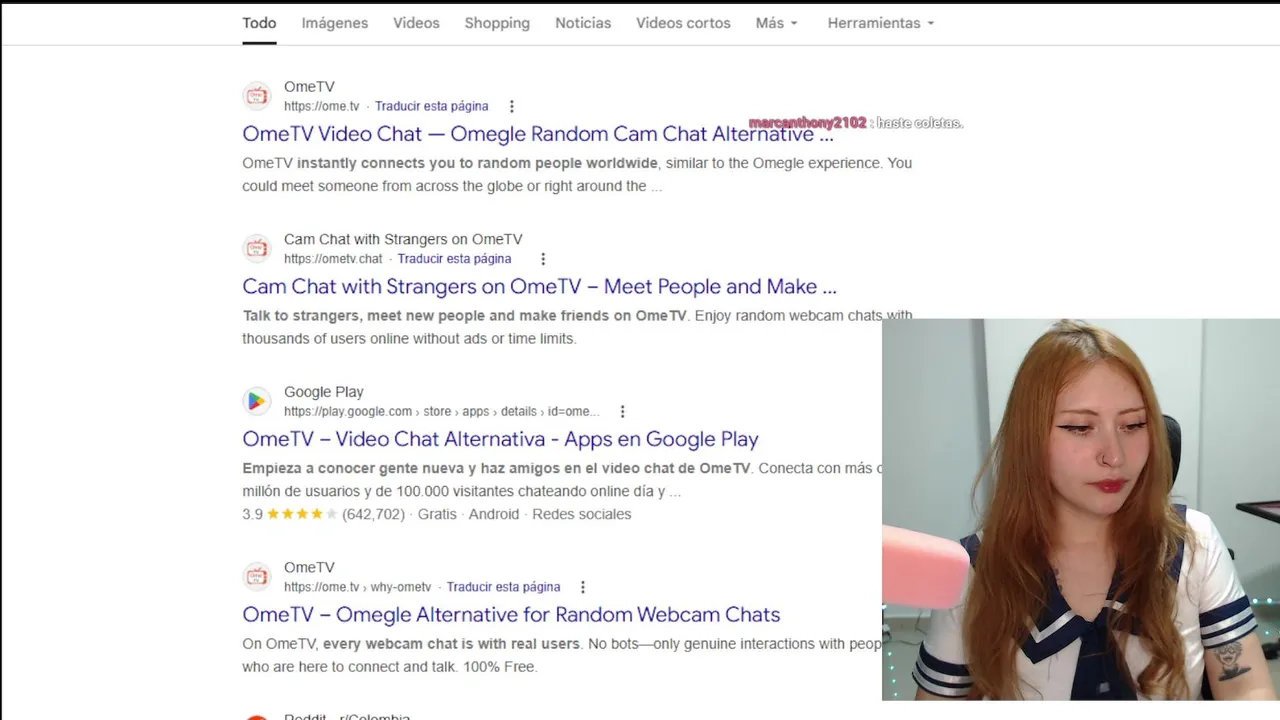Screen dimensions: 1280x720
Task: Open OmeTV Video Chat Alternativa Google Play link
Action: (x=500, y=439)
